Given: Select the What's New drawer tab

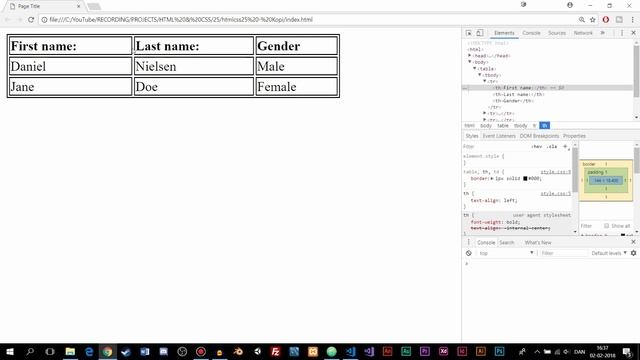Looking at the screenshot, I should point(538,242).
